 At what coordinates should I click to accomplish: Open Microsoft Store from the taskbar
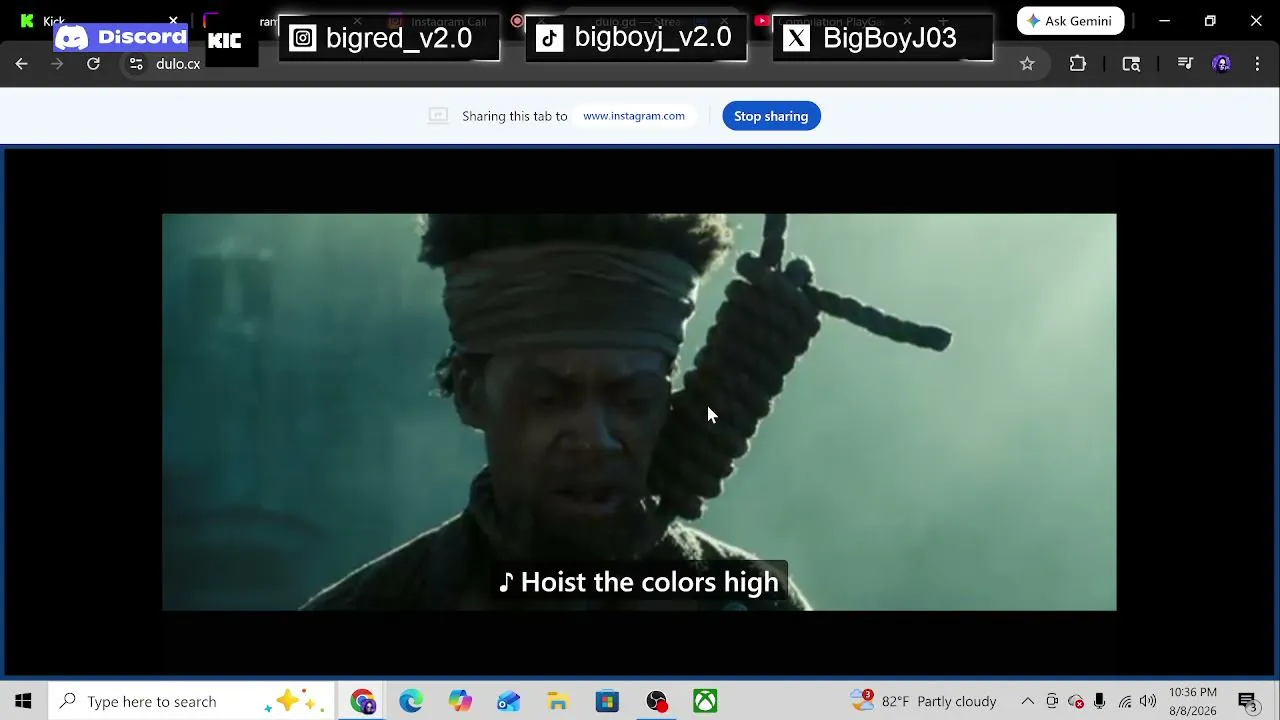607,701
